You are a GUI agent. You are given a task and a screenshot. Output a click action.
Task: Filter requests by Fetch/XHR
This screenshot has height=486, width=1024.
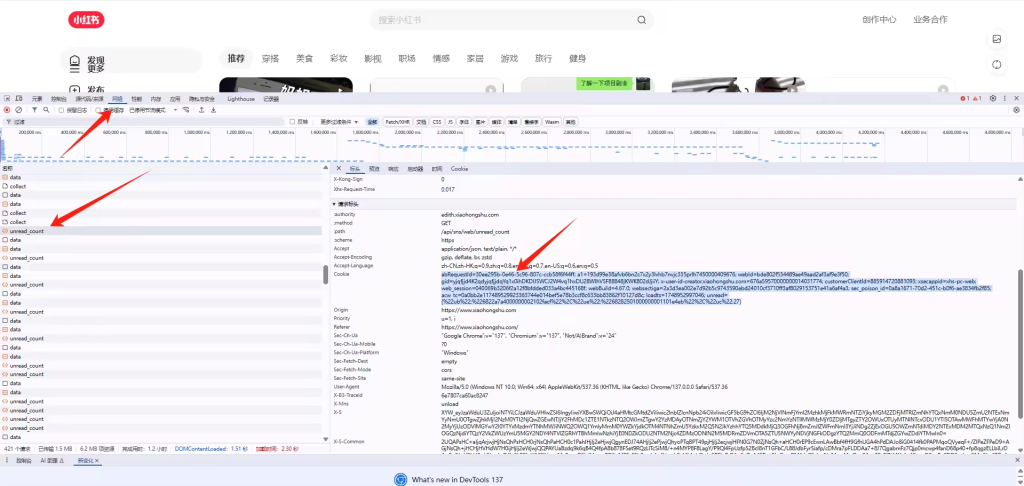tap(397, 121)
